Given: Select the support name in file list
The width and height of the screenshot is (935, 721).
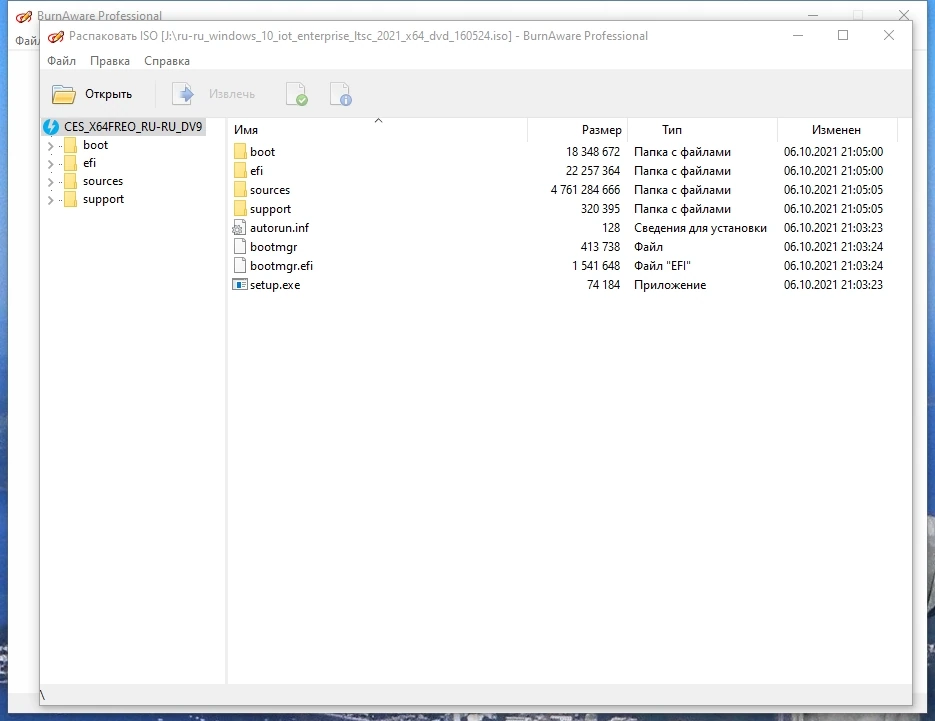Looking at the screenshot, I should coord(271,209).
